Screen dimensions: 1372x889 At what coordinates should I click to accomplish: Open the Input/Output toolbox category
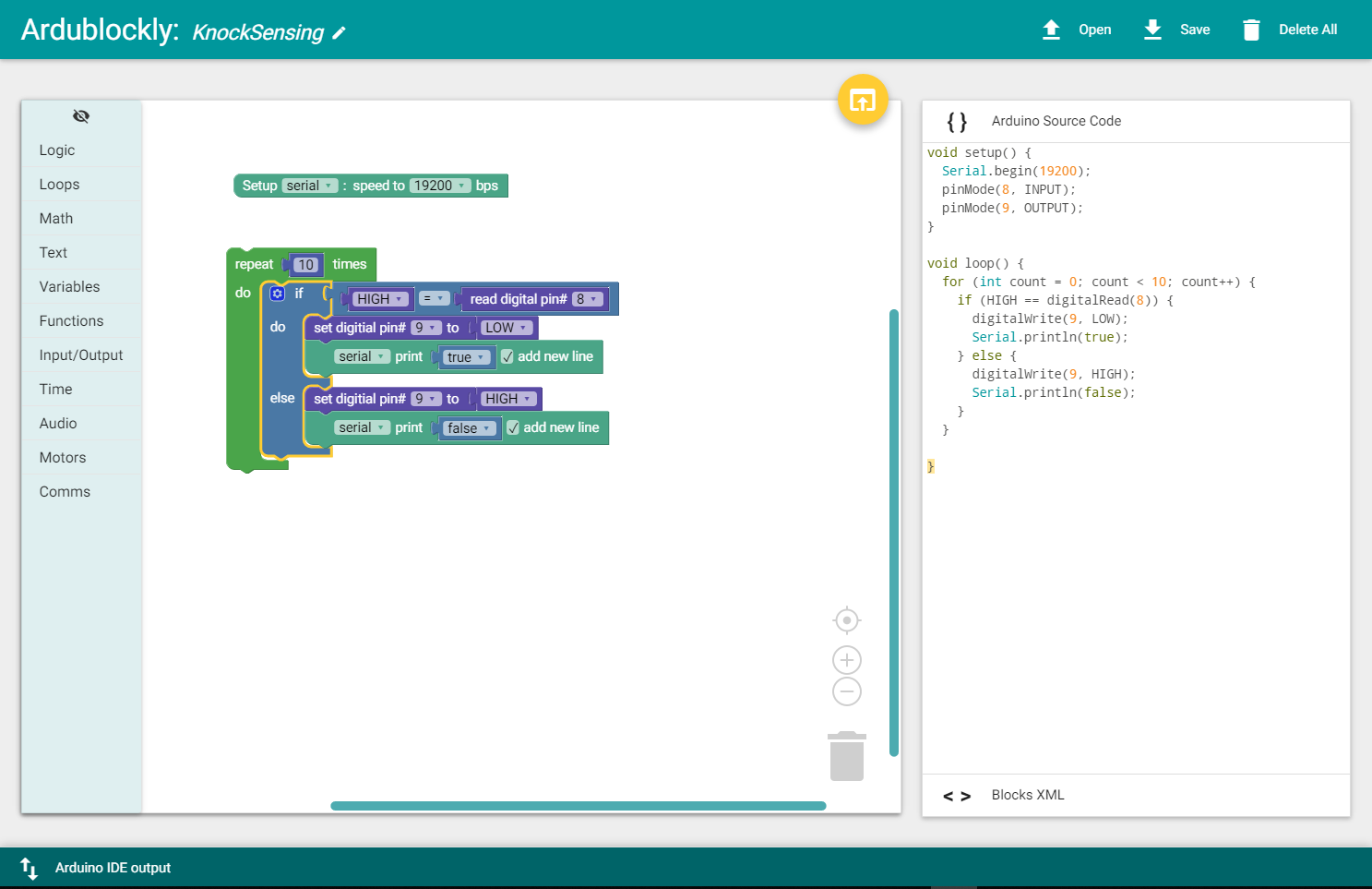tap(81, 355)
